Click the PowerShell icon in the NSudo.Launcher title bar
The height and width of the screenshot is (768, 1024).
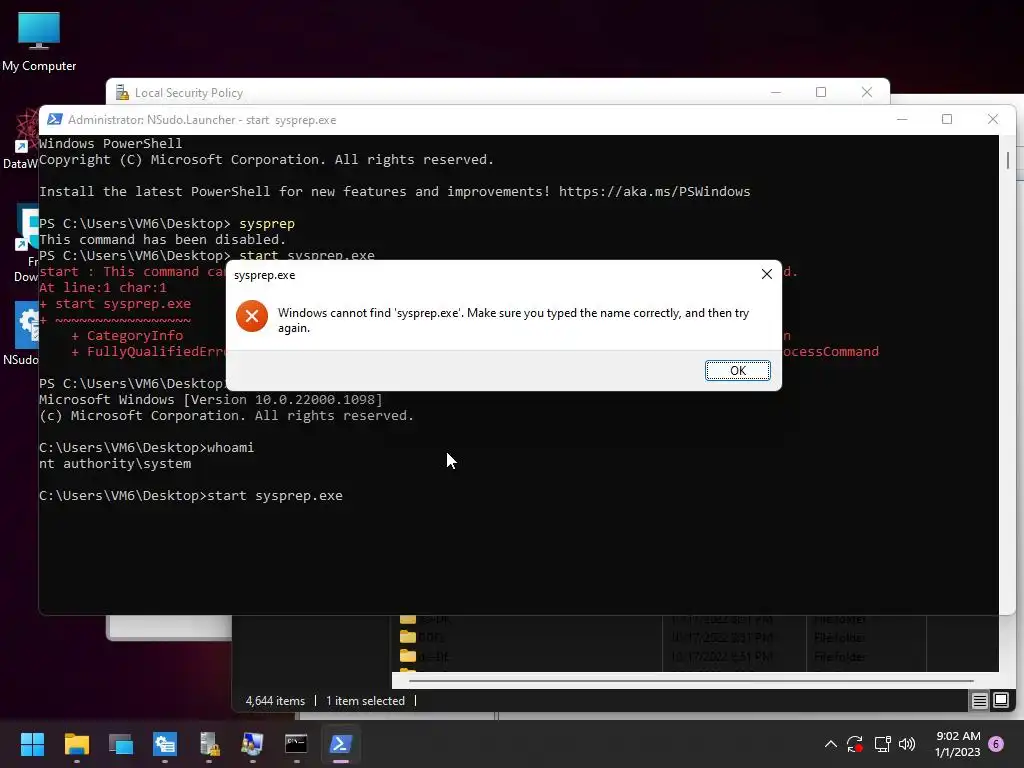pyautogui.click(x=55, y=120)
